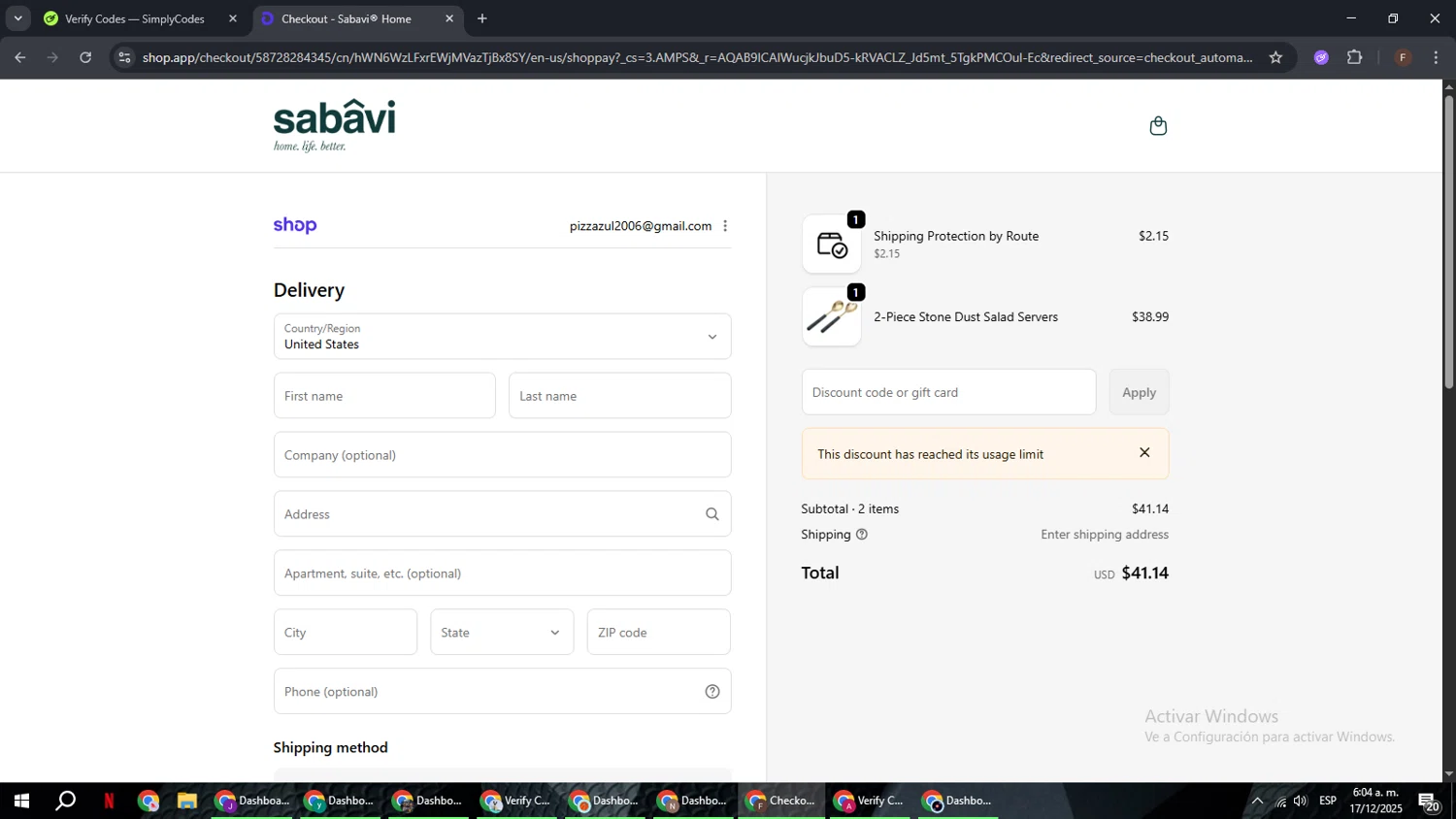
Task: Focus the Apartment, suite field
Action: (x=502, y=573)
